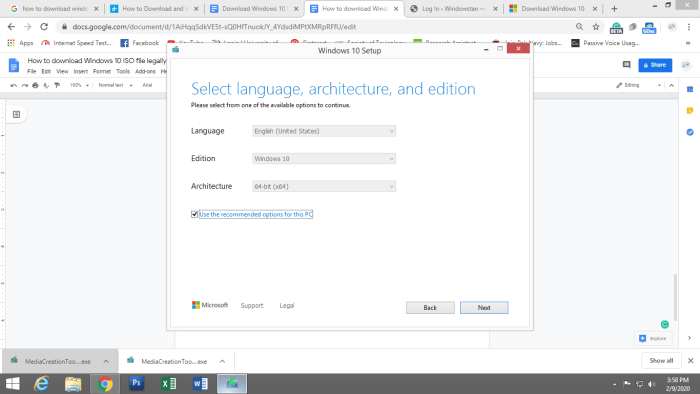Click the Redo icon in Docs toolbar

pos(25,85)
